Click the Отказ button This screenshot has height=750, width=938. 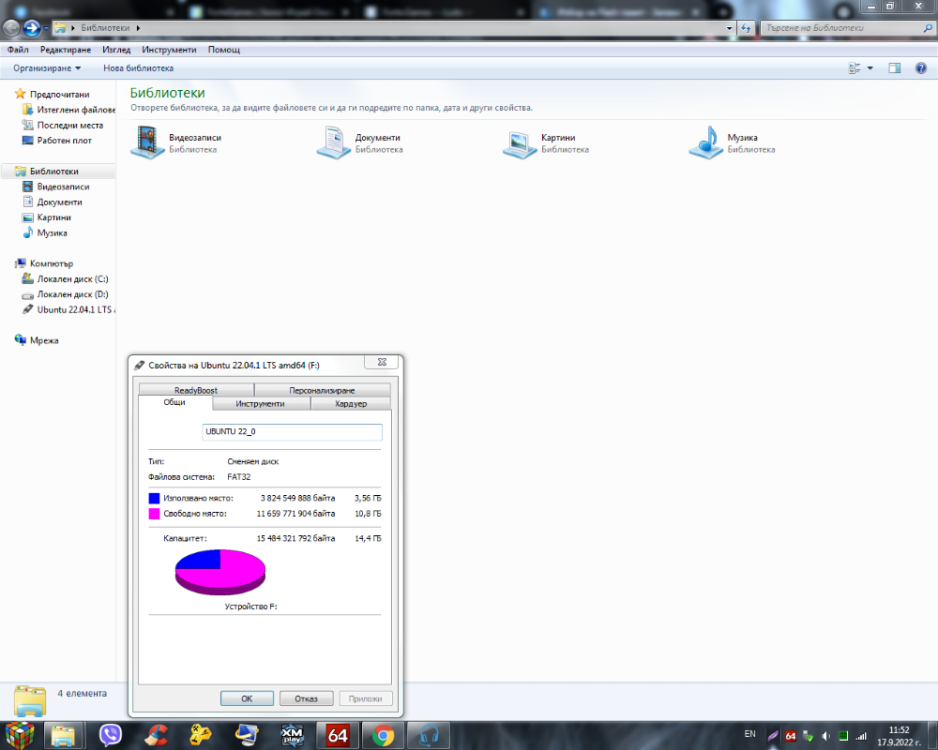306,699
